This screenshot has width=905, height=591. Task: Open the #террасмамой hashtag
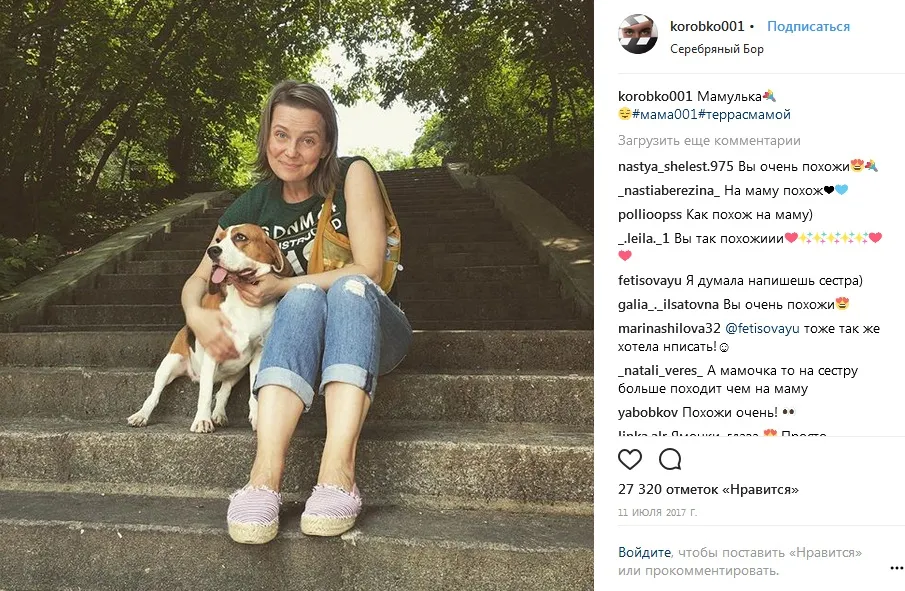coord(745,114)
